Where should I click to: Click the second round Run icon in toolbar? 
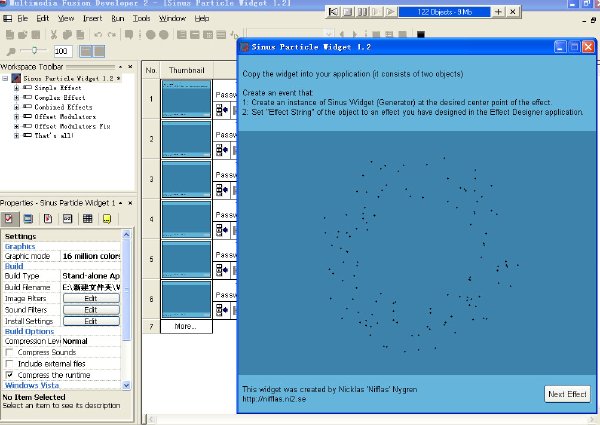point(164,35)
